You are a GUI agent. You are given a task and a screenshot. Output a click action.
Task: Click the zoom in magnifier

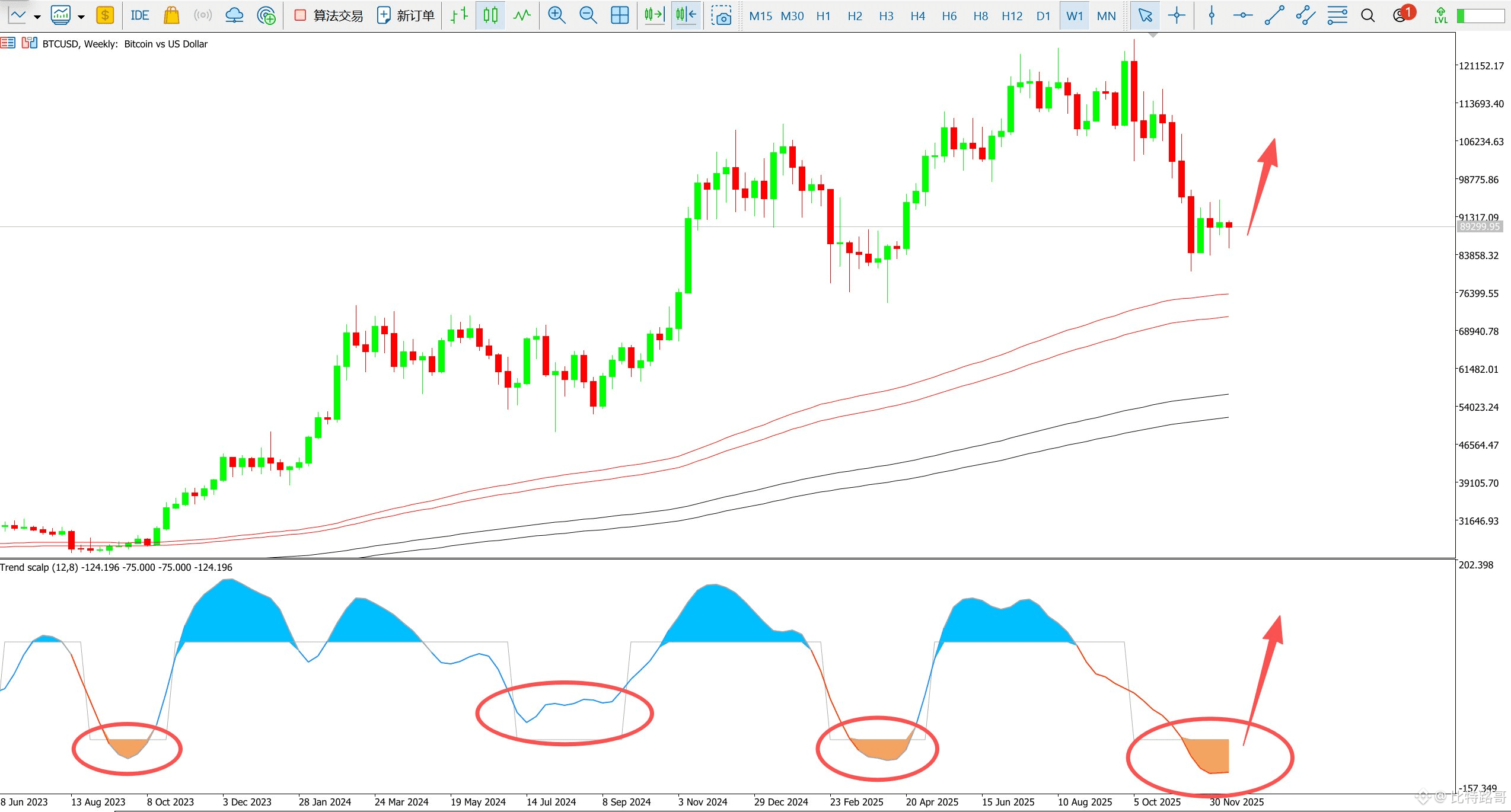[x=556, y=15]
